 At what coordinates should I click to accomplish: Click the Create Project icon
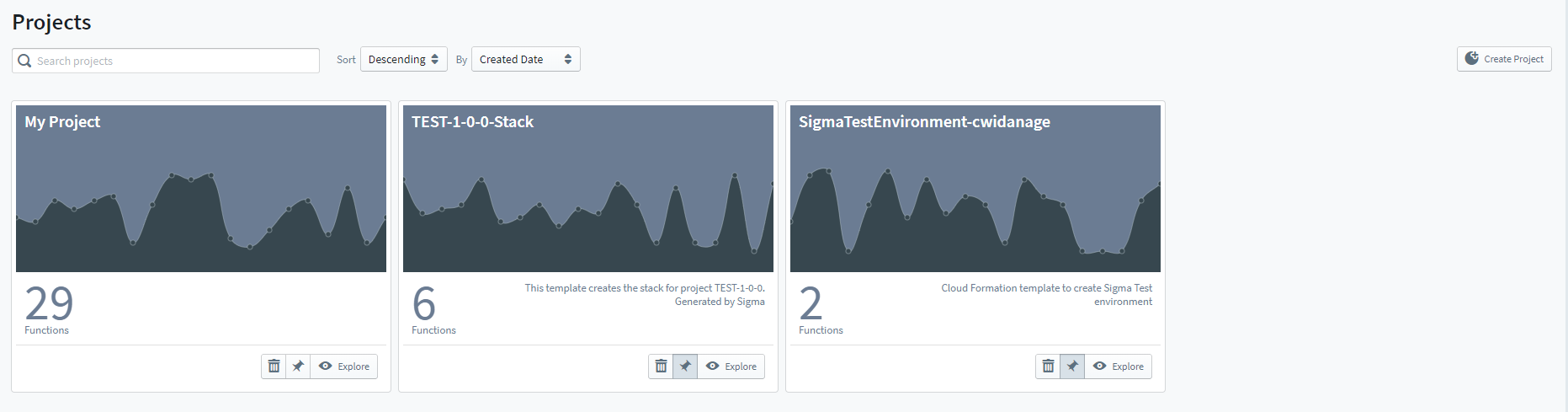tap(1471, 58)
